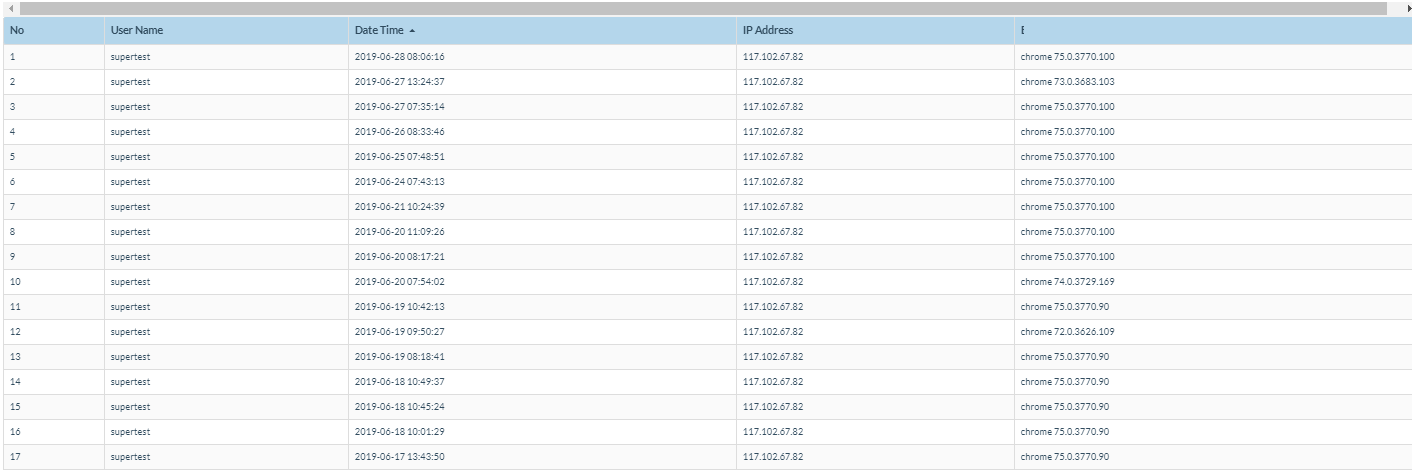Click the Date Time sort arrow icon
This screenshot has width=1412, height=470.
412,31
